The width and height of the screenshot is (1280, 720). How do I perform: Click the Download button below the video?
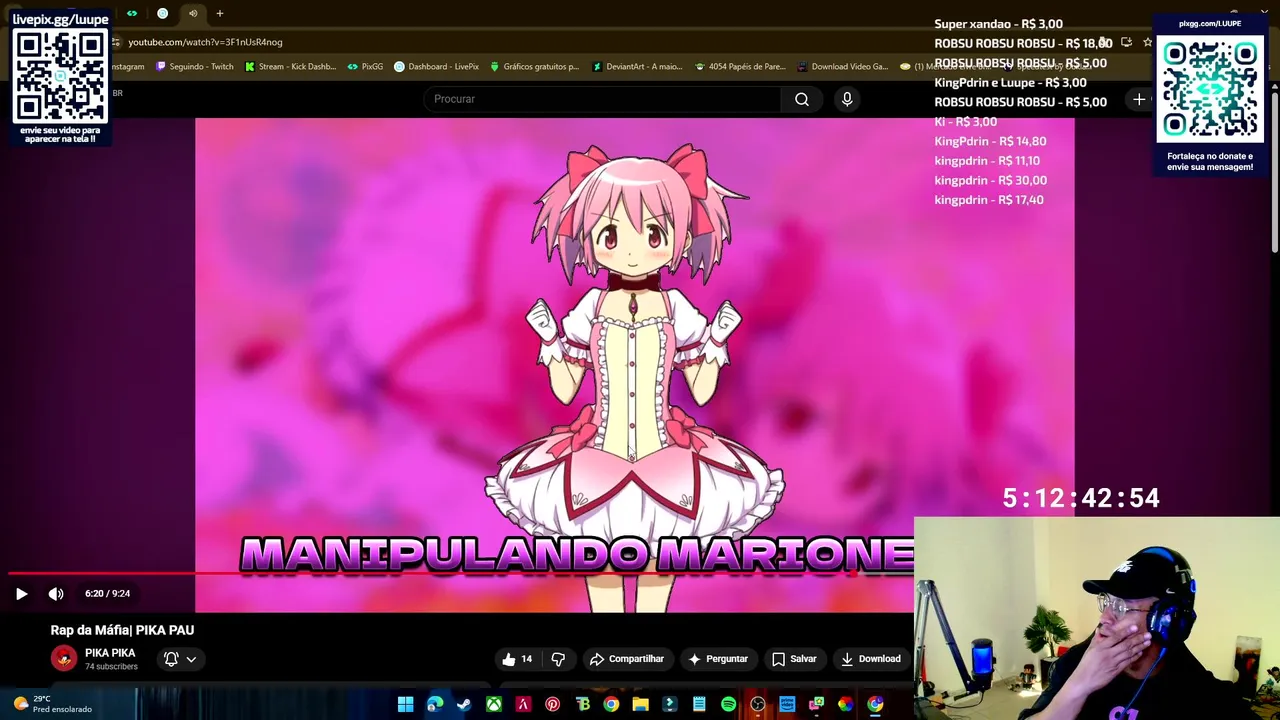[871, 659]
